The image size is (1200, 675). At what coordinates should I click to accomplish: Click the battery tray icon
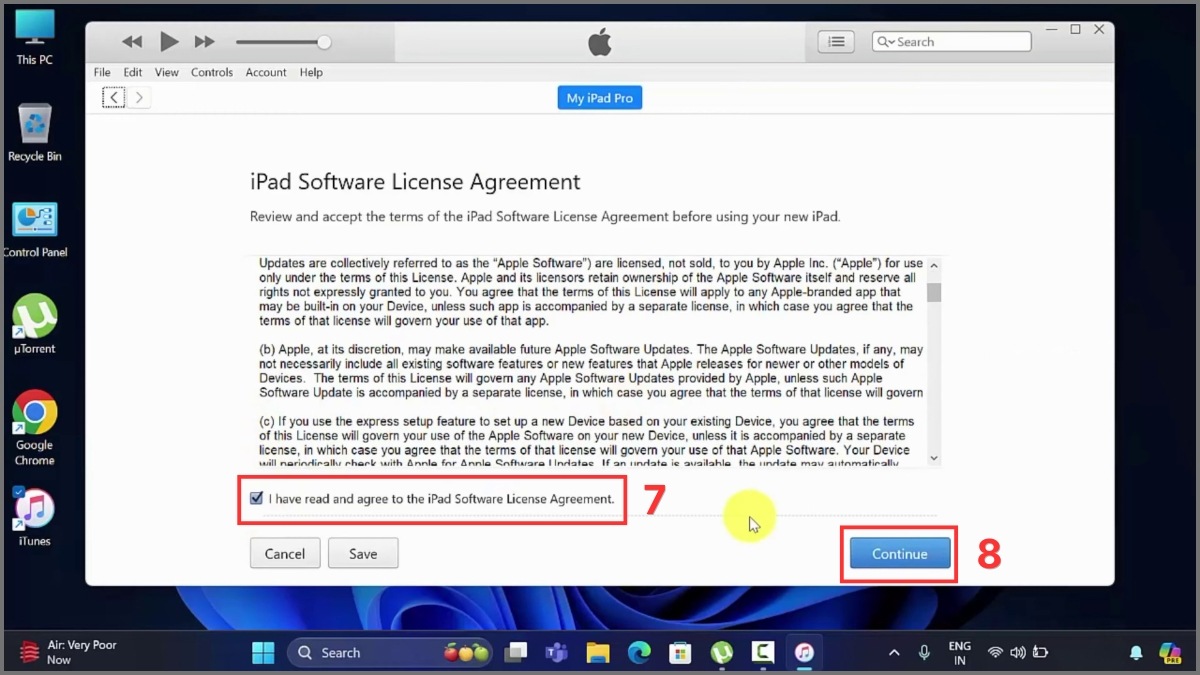tap(1040, 653)
